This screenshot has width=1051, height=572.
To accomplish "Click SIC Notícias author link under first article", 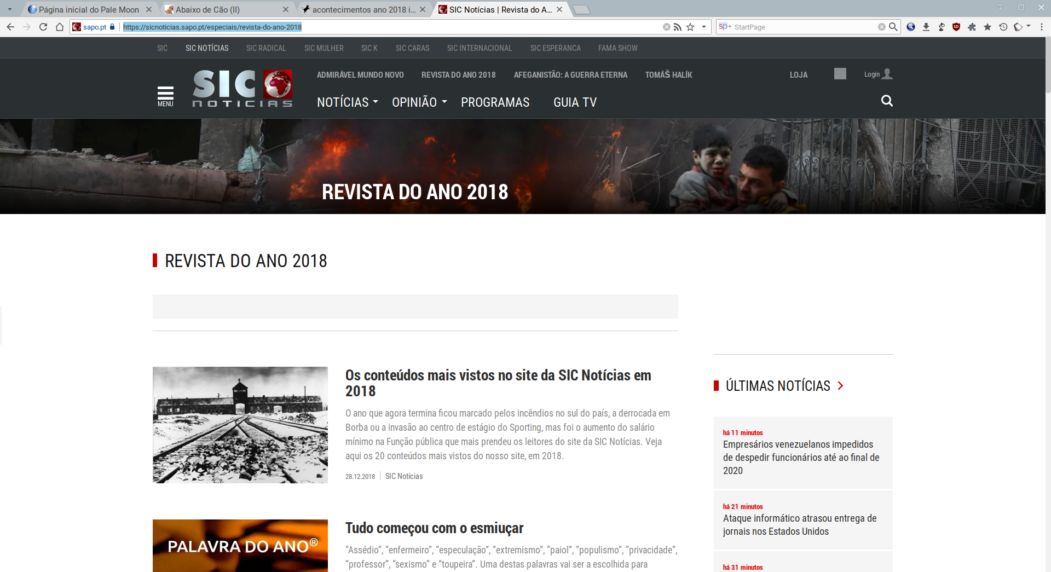I will (404, 476).
